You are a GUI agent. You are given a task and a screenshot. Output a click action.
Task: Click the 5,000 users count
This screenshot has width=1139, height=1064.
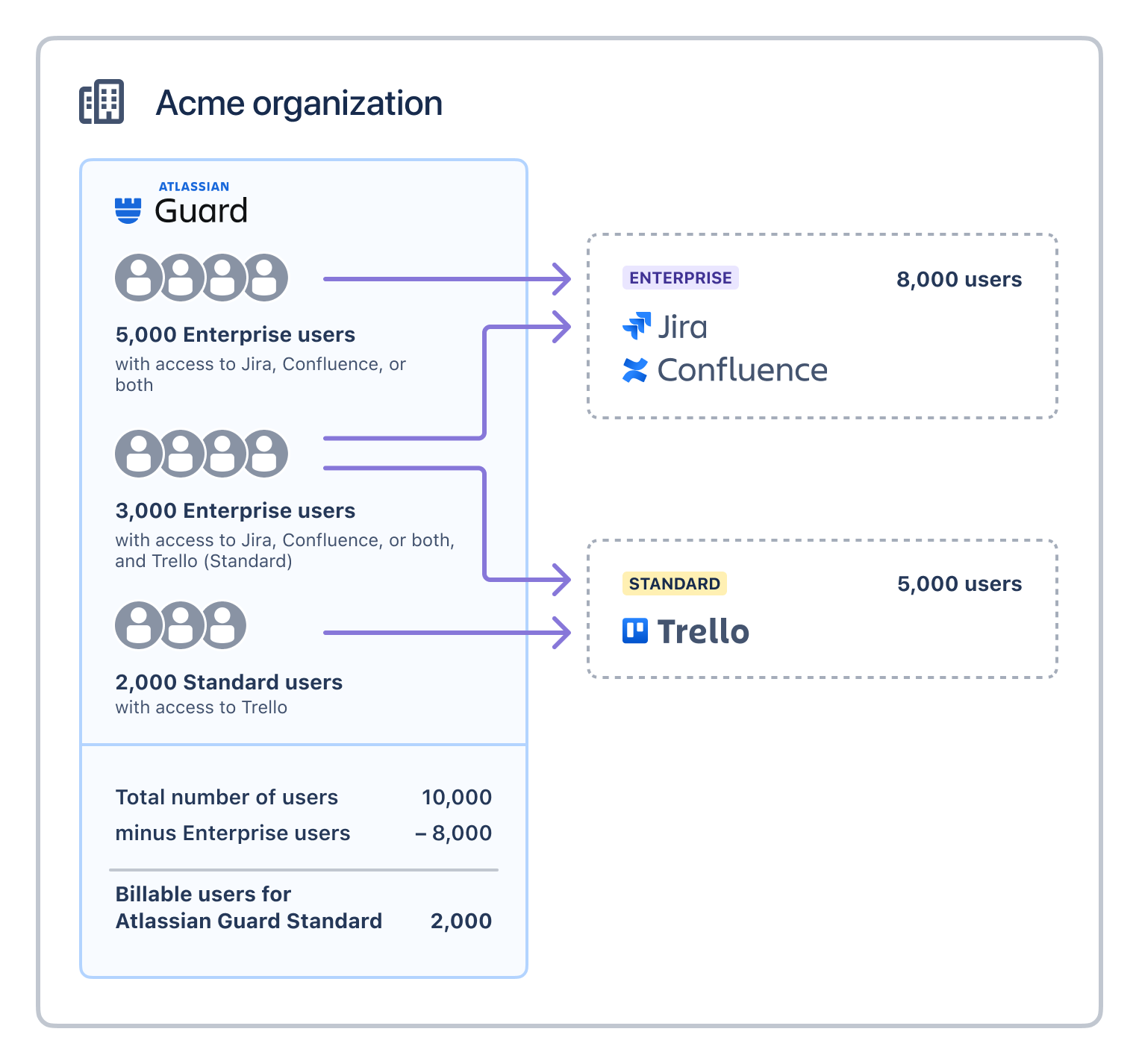[960, 583]
